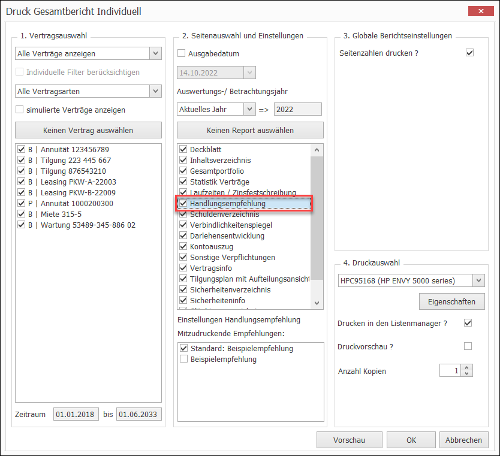The image size is (500, 456).
Task: Decrease 'Anzahl Kopien' with down arrow
Action: 467,373
